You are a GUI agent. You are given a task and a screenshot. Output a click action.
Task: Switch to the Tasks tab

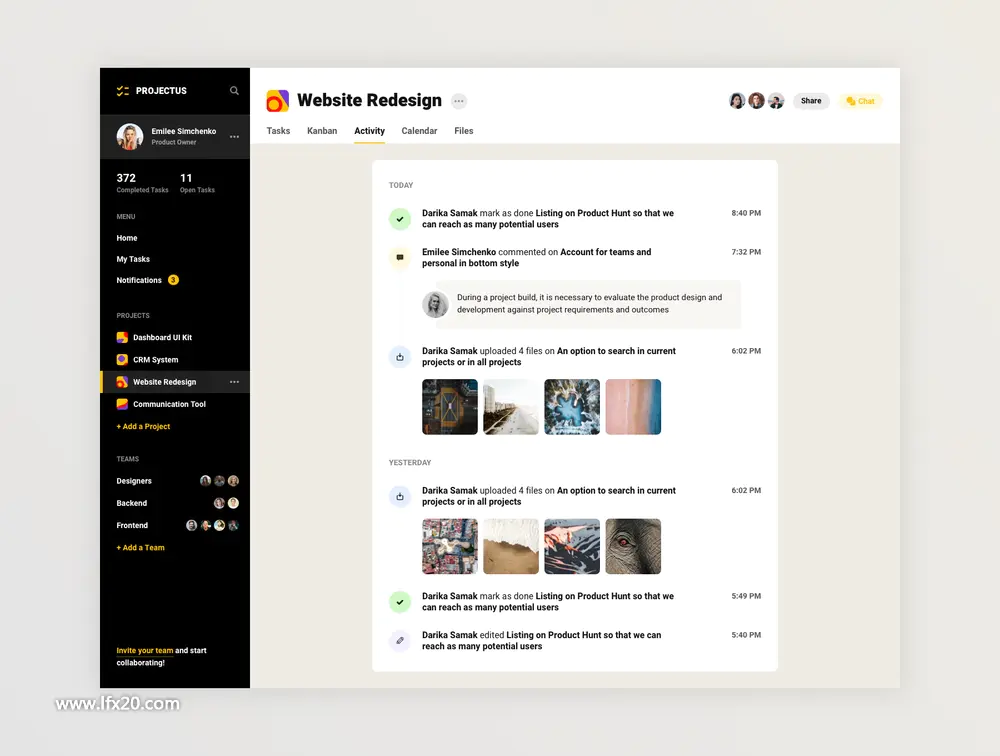[278, 131]
